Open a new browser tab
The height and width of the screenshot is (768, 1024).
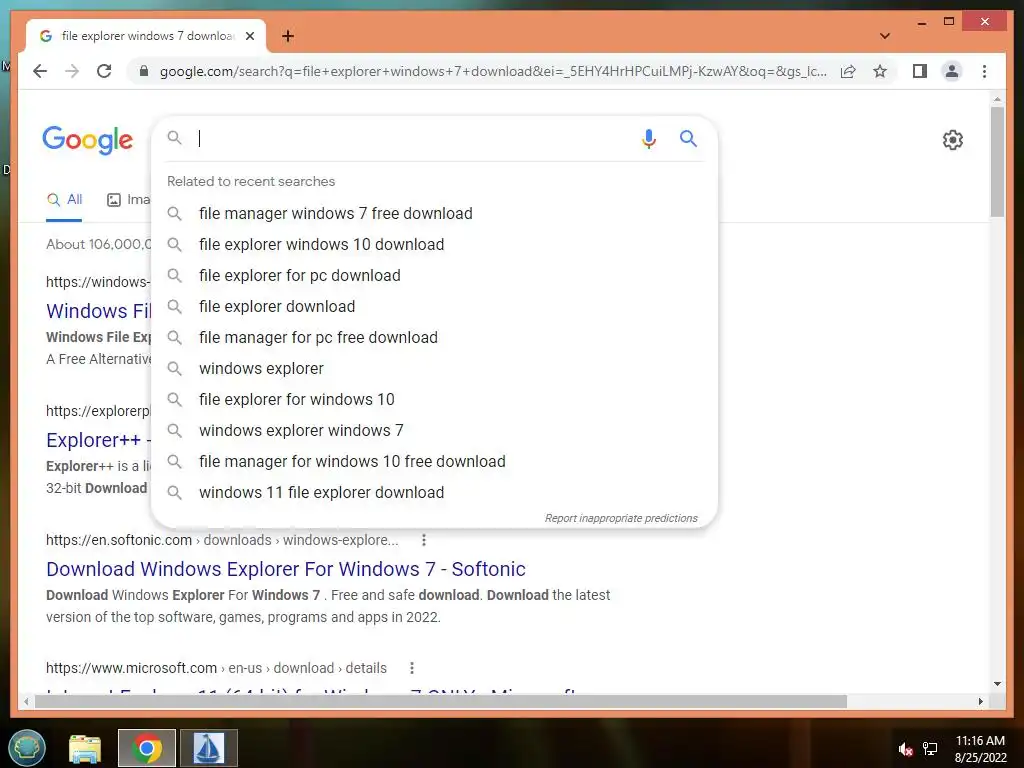(x=287, y=36)
